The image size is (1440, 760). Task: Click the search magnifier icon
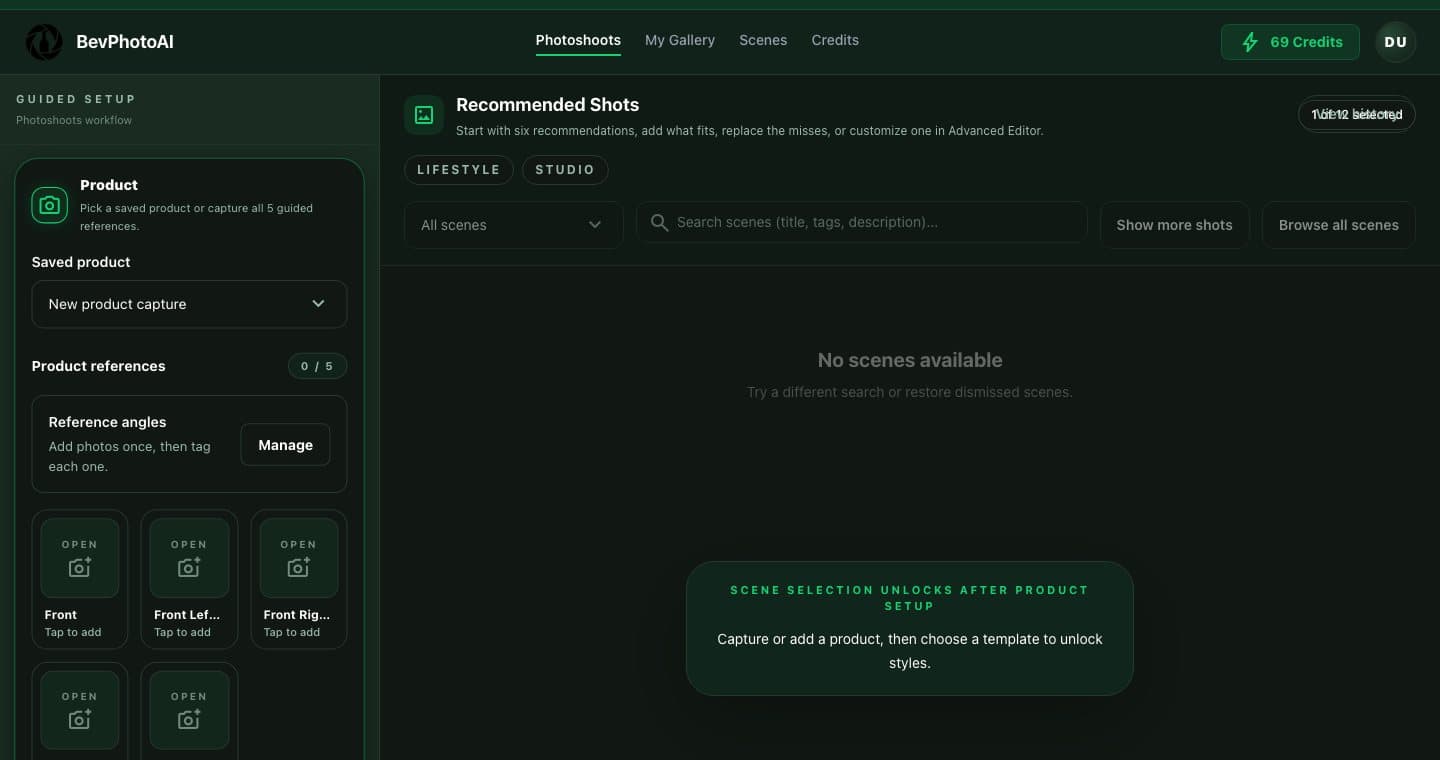click(659, 222)
